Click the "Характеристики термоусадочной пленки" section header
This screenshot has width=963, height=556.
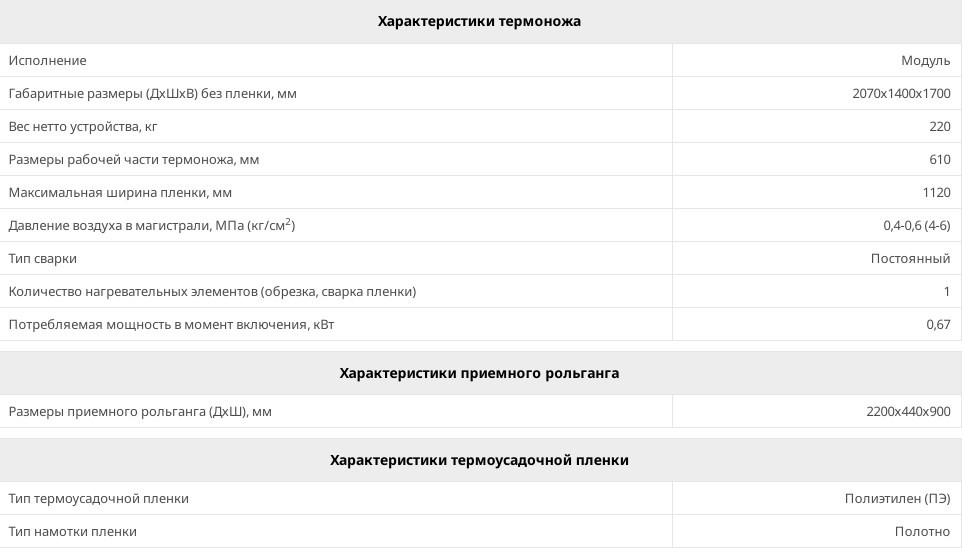[x=479, y=460]
